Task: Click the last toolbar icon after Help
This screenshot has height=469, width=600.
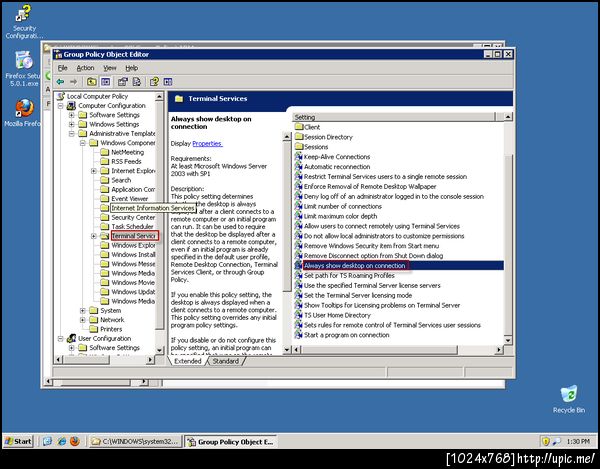Action: (168, 81)
